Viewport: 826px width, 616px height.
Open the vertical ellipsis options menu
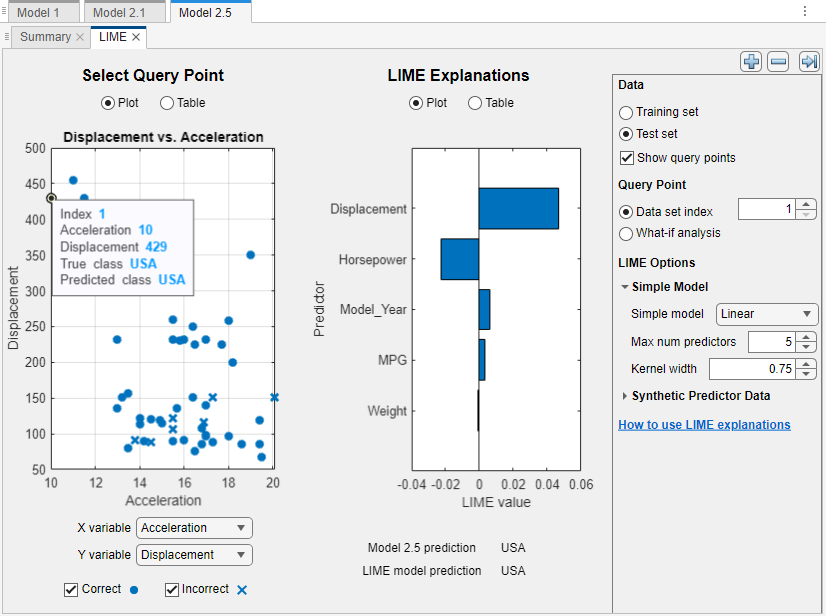pos(804,9)
